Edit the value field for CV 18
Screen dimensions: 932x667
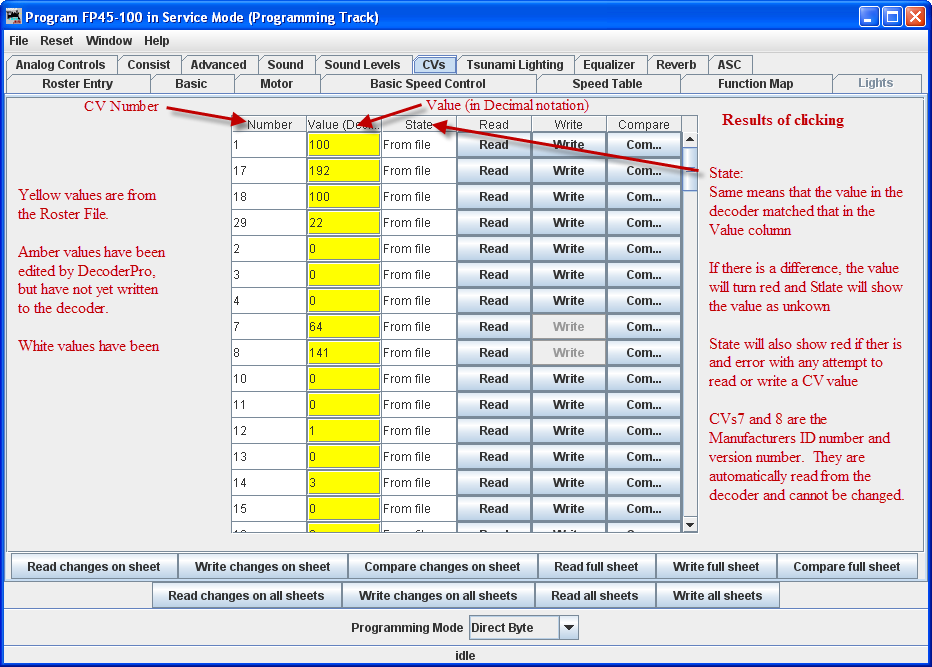click(x=343, y=197)
